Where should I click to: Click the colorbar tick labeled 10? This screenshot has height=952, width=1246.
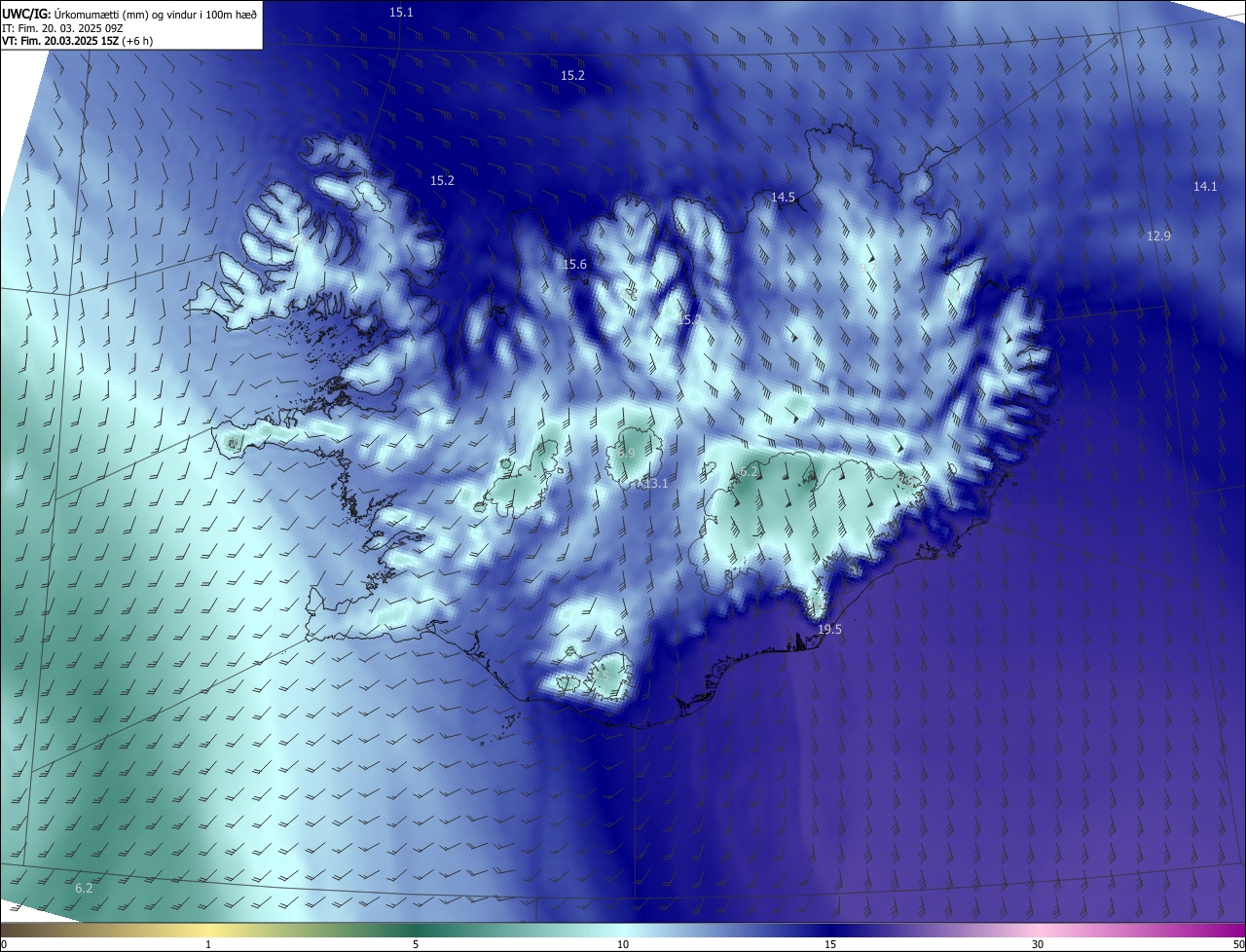pos(623,944)
